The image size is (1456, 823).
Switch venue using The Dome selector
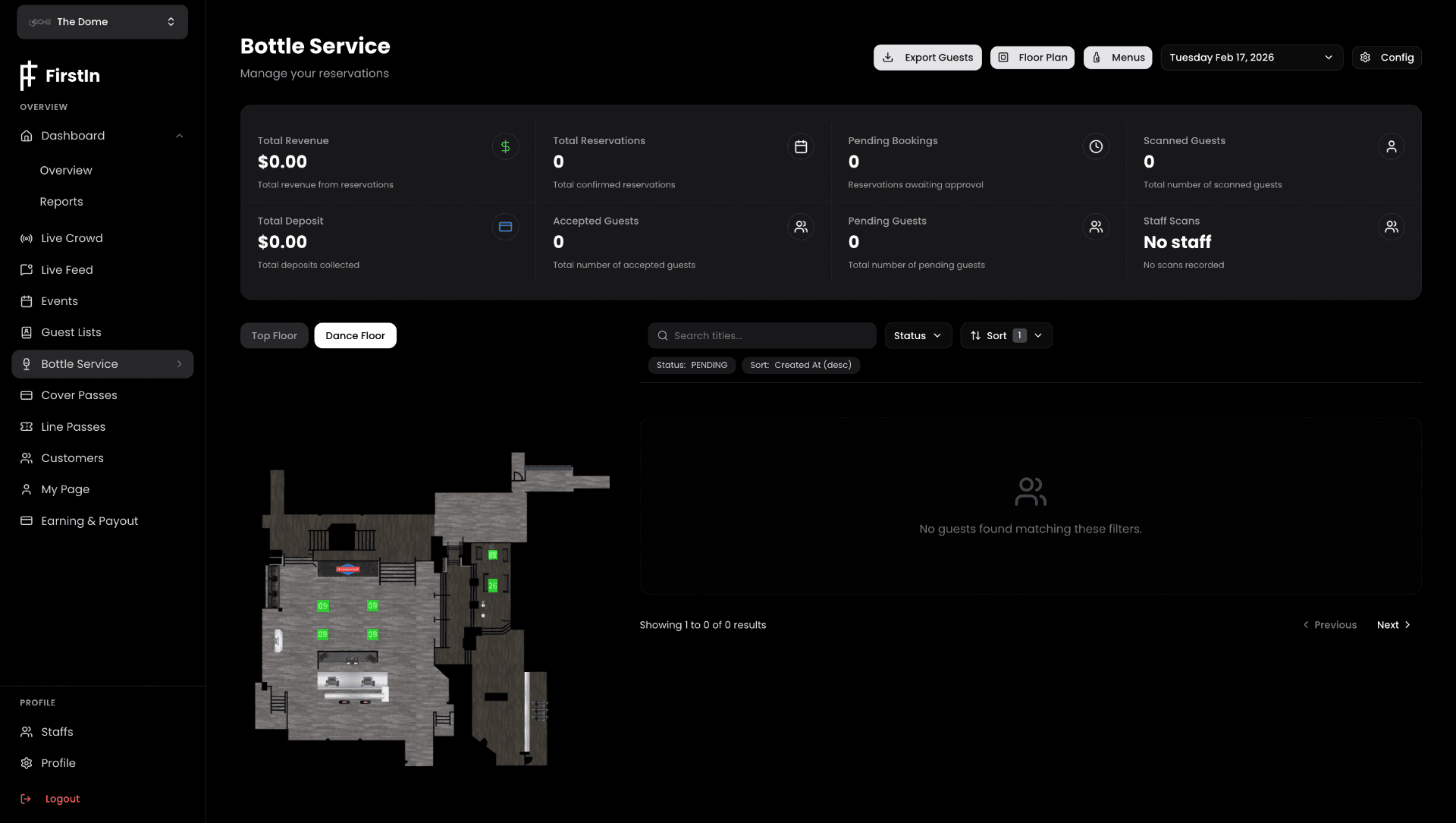(x=102, y=21)
